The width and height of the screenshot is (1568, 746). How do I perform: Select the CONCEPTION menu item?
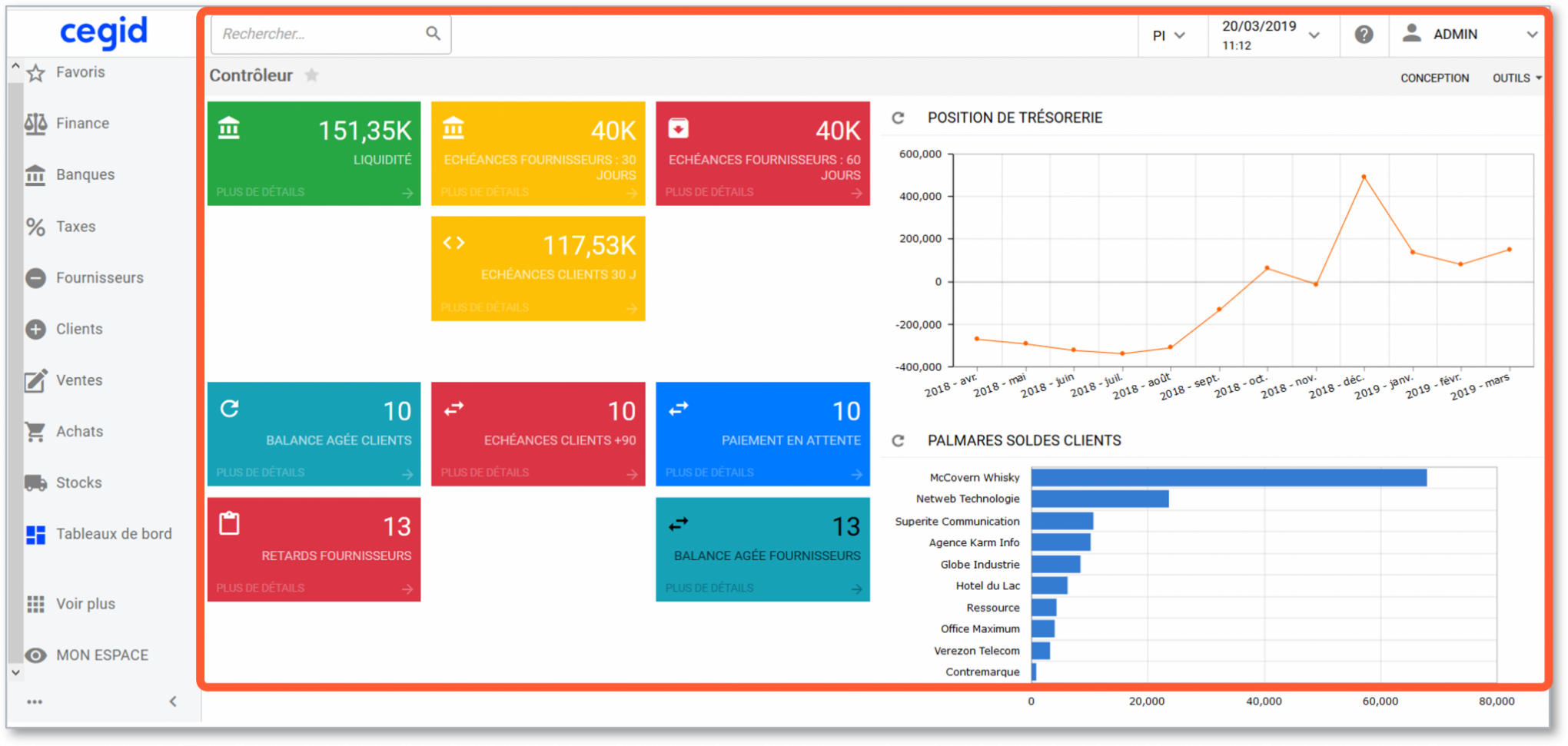1434,78
